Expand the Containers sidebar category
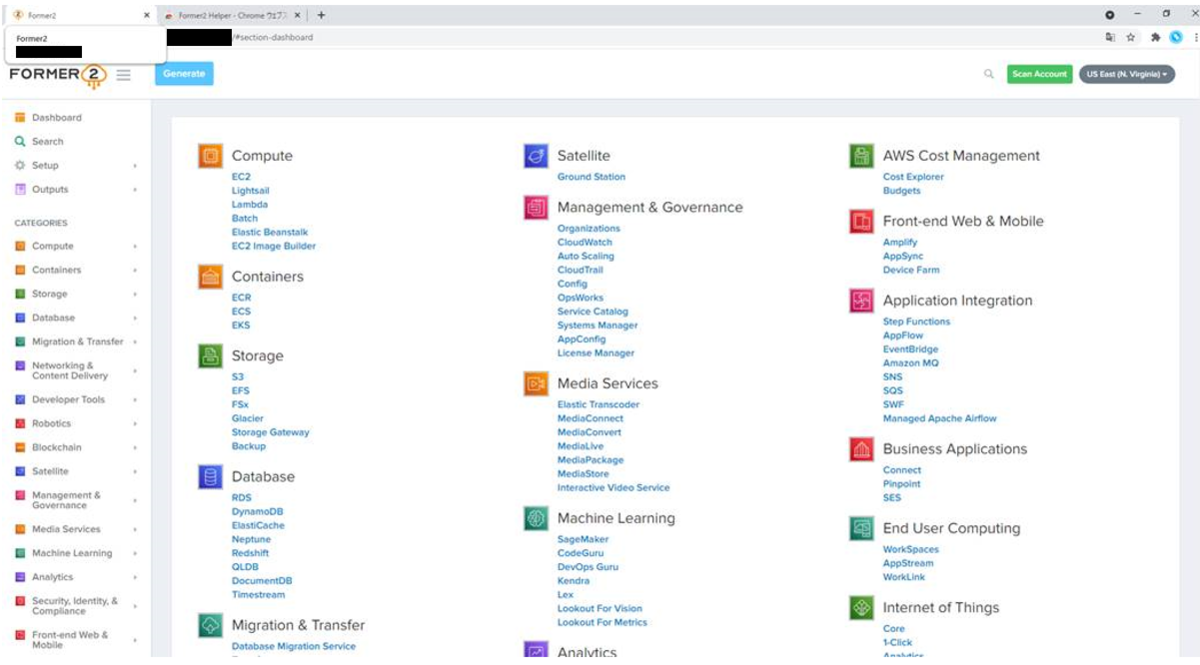 [135, 270]
